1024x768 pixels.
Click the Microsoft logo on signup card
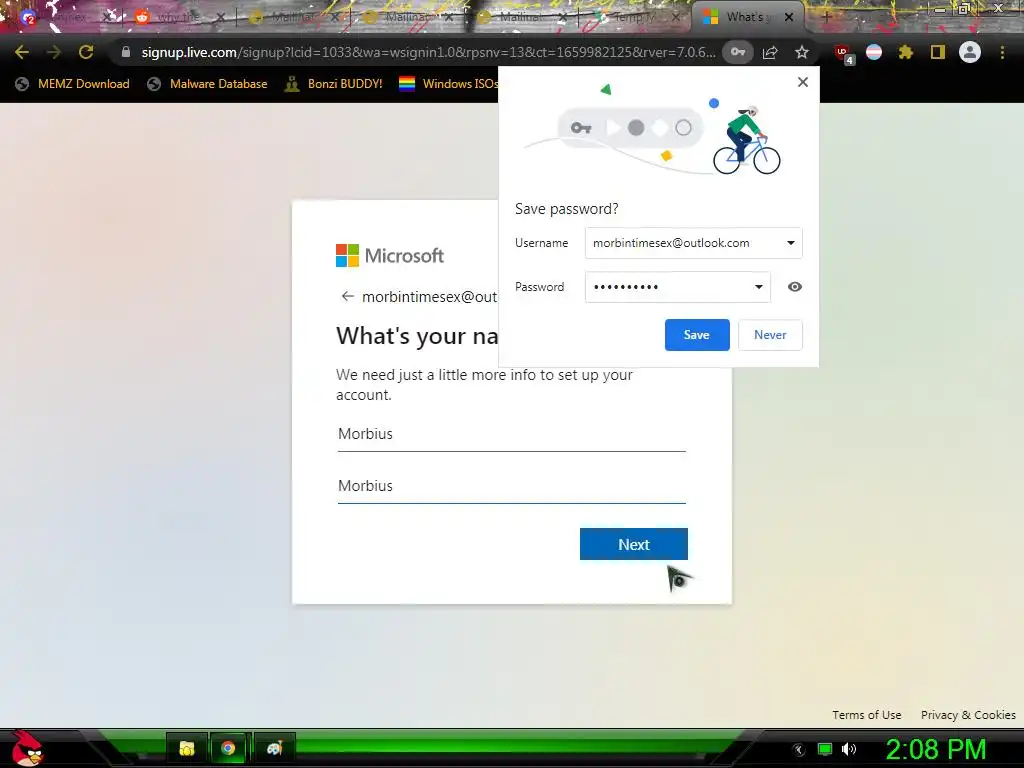pyautogui.click(x=390, y=255)
